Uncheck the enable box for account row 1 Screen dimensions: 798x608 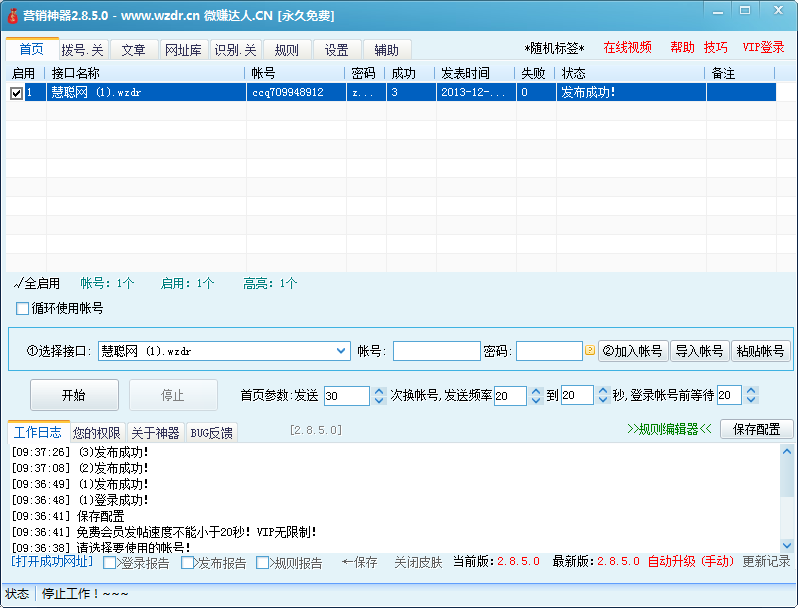tap(16, 92)
